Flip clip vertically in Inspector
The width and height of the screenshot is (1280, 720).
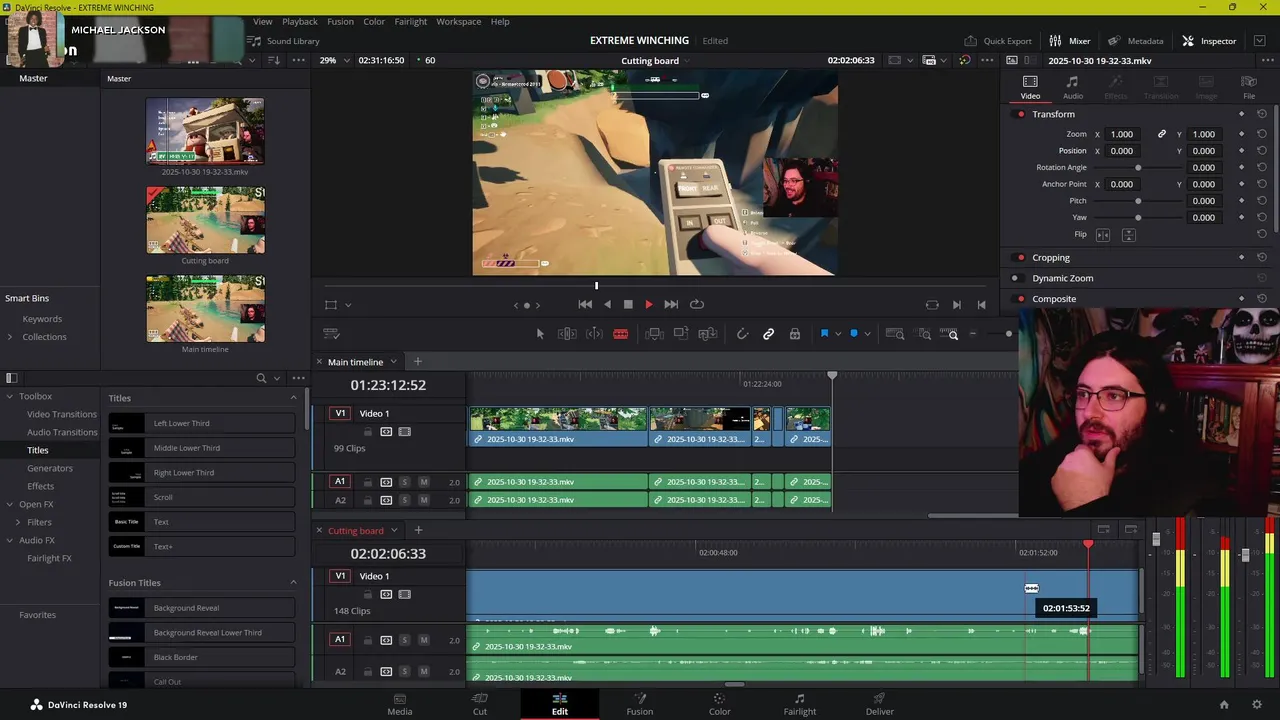click(x=1128, y=235)
